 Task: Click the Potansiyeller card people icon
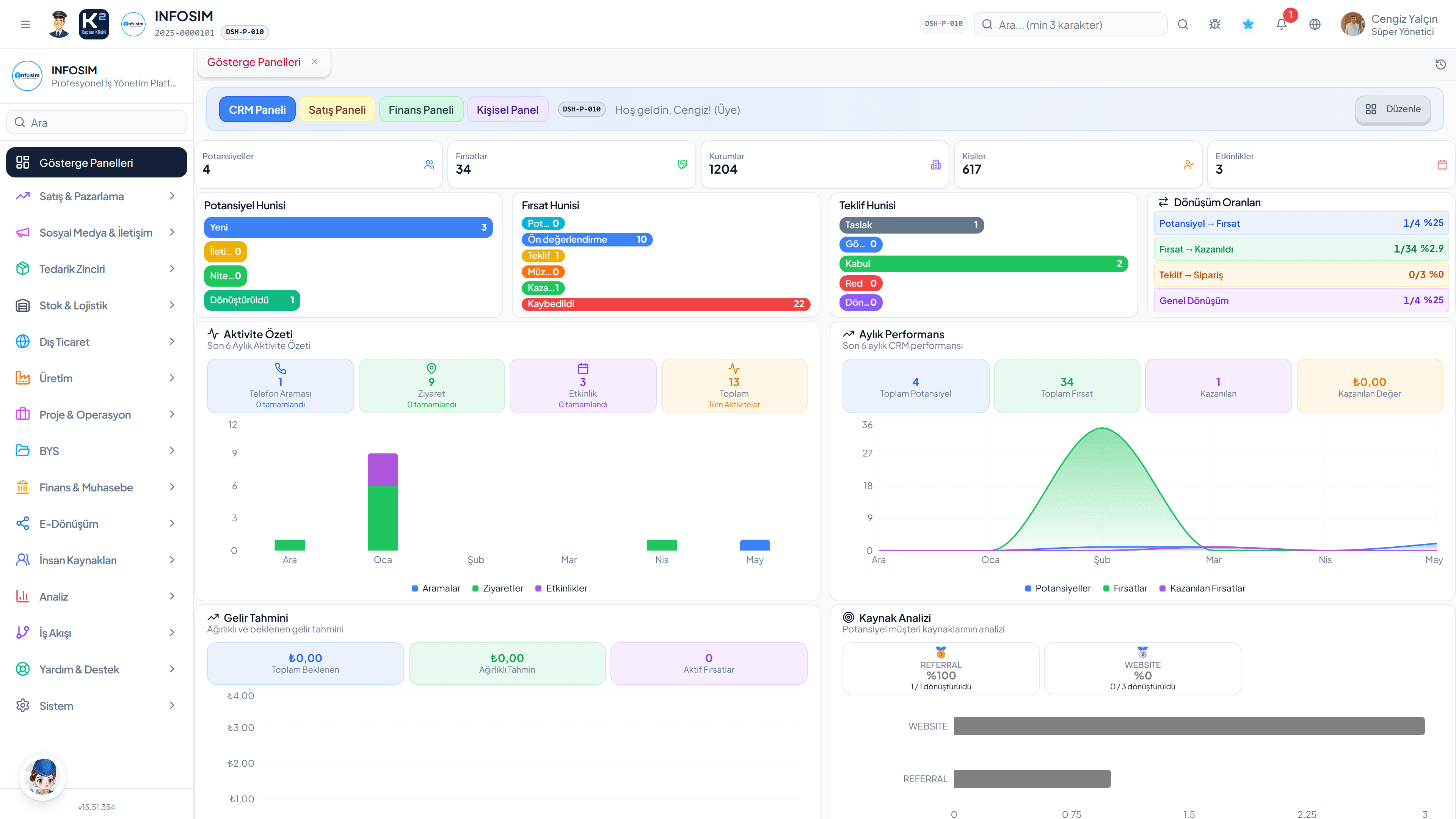coord(429,165)
